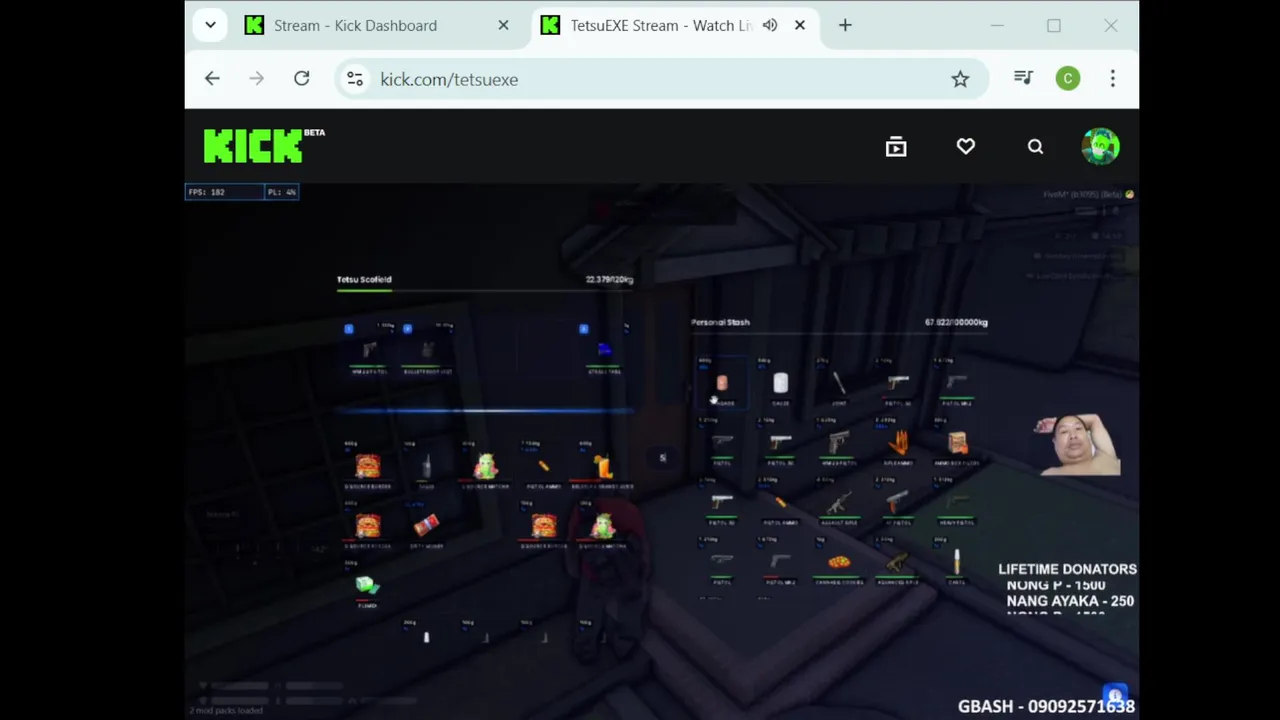The image size is (1280, 720).
Task: Click the GBASH - 09092571638 text
Action: click(x=1046, y=706)
